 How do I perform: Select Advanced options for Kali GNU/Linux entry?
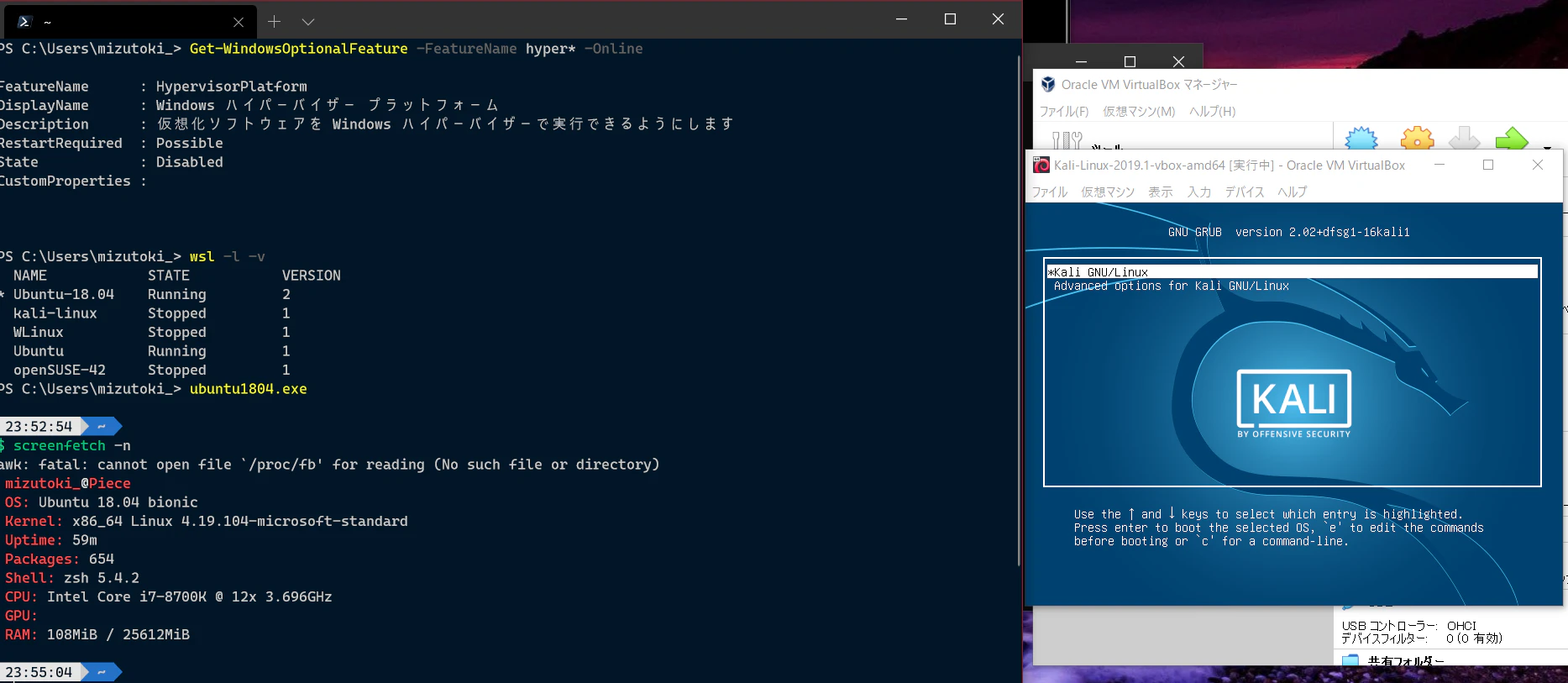[x=1171, y=286]
